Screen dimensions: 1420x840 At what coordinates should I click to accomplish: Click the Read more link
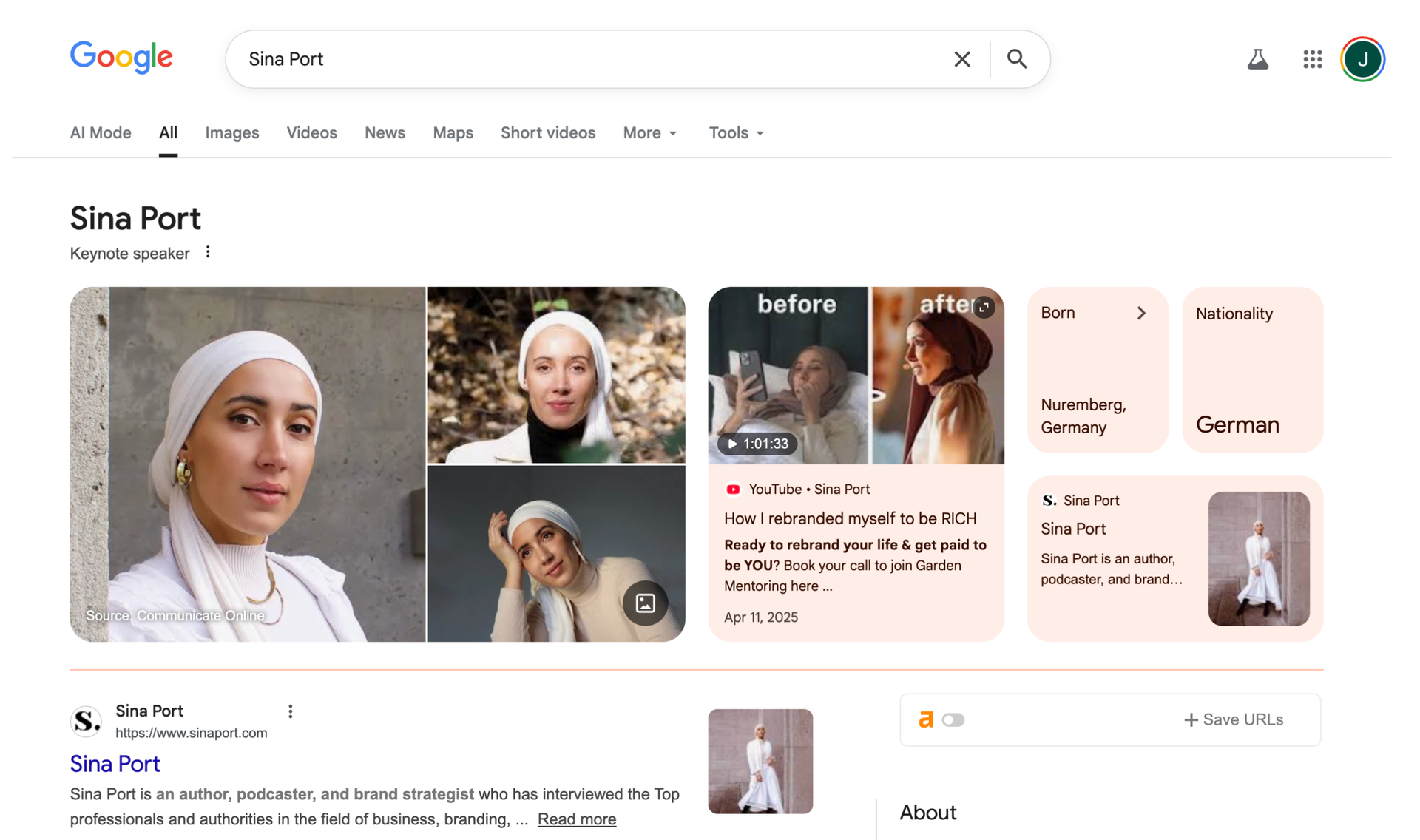(x=577, y=819)
